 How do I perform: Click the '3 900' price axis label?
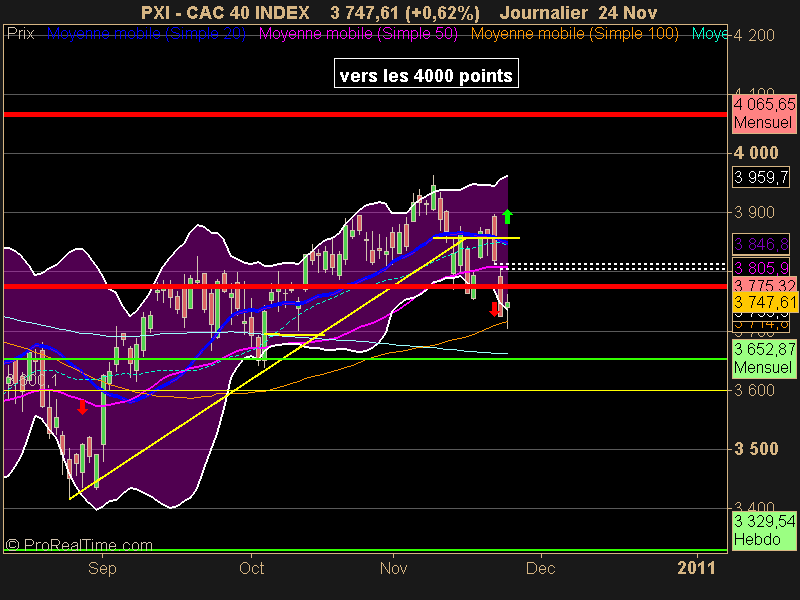coord(754,212)
